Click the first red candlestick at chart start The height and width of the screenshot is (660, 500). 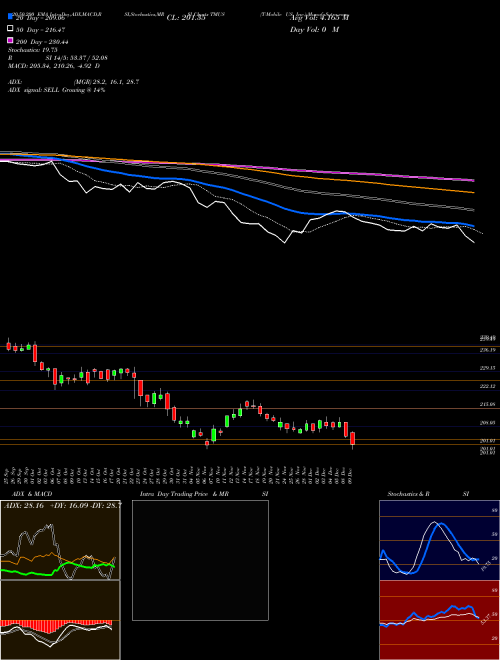tap(8, 346)
